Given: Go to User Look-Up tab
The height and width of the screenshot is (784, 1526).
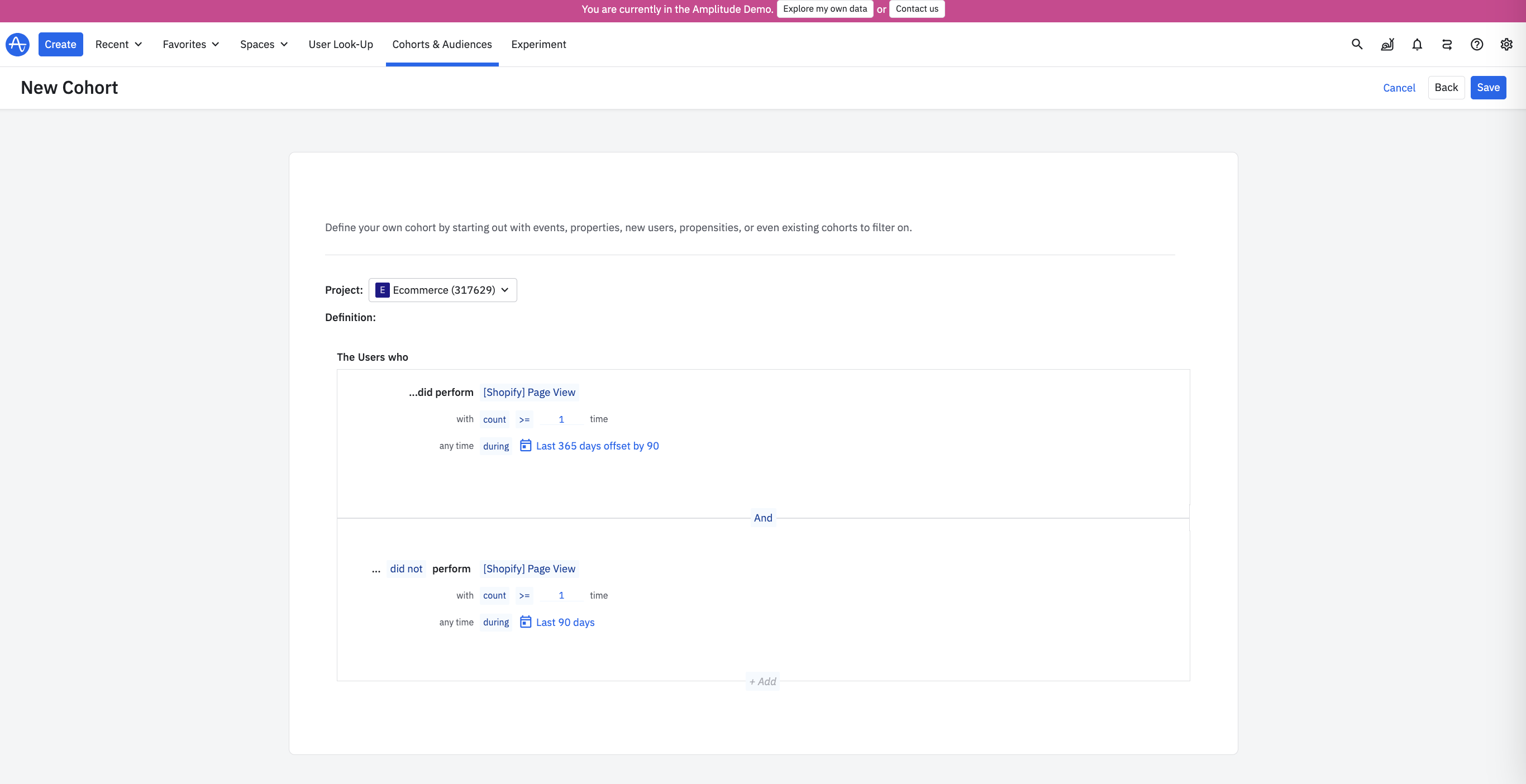Looking at the screenshot, I should [341, 45].
